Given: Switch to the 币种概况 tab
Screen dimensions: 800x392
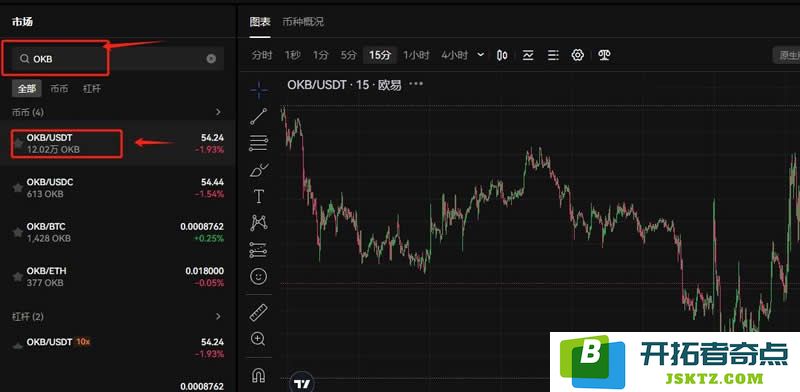Looking at the screenshot, I should point(303,22).
